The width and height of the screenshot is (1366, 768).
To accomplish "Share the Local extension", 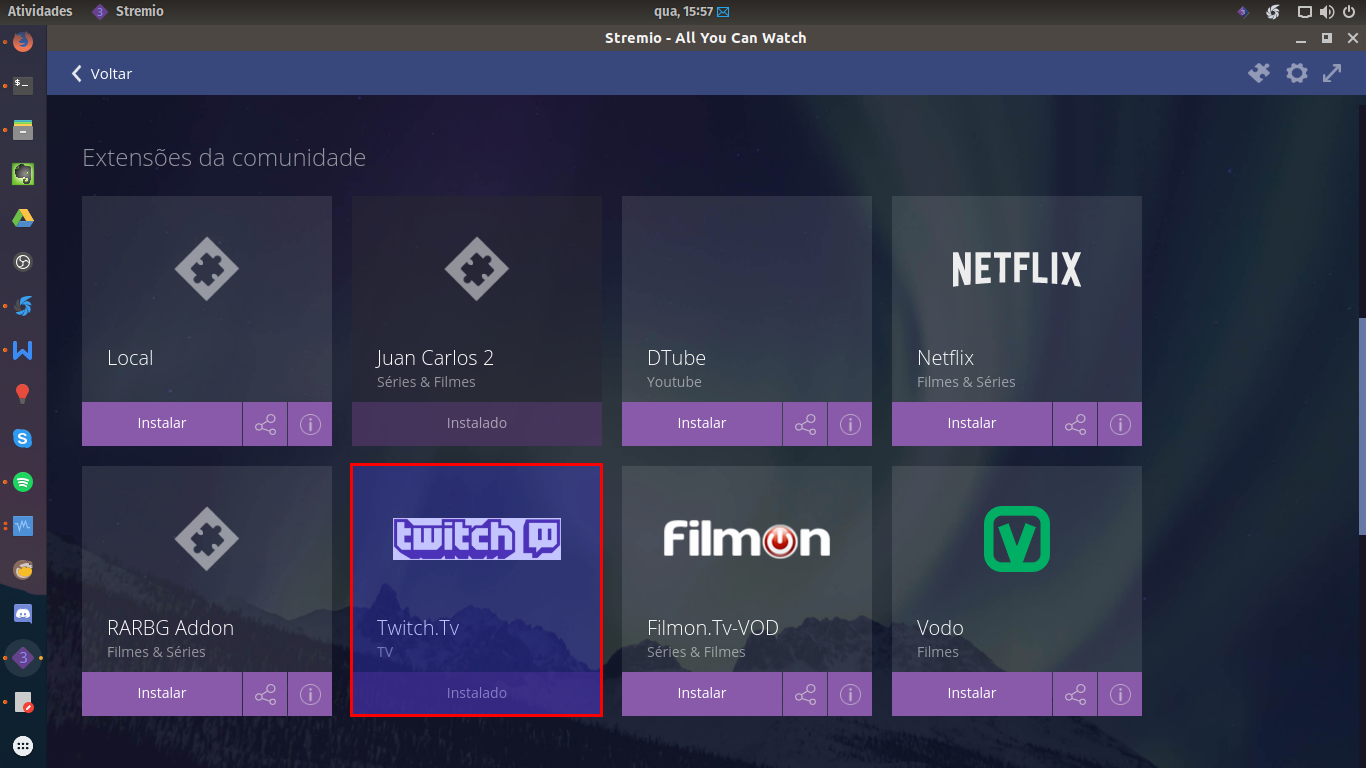I will click(x=265, y=424).
